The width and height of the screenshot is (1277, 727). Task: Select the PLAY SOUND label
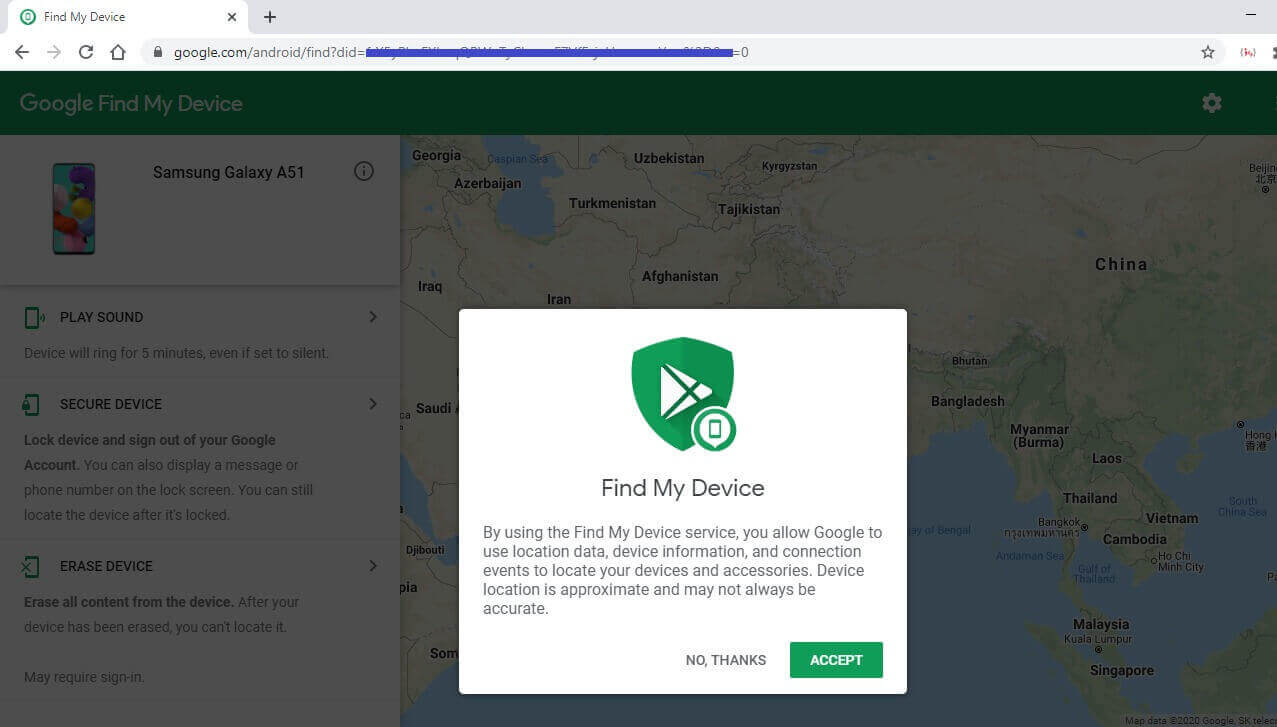(101, 317)
